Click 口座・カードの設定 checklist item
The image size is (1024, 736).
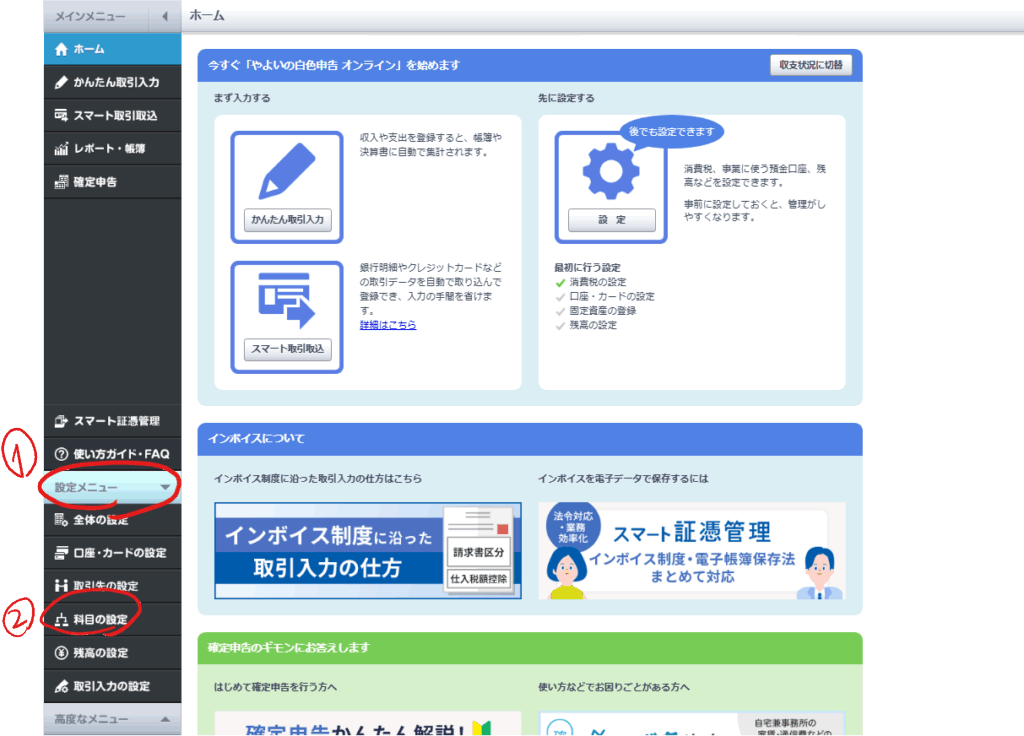tap(611, 297)
